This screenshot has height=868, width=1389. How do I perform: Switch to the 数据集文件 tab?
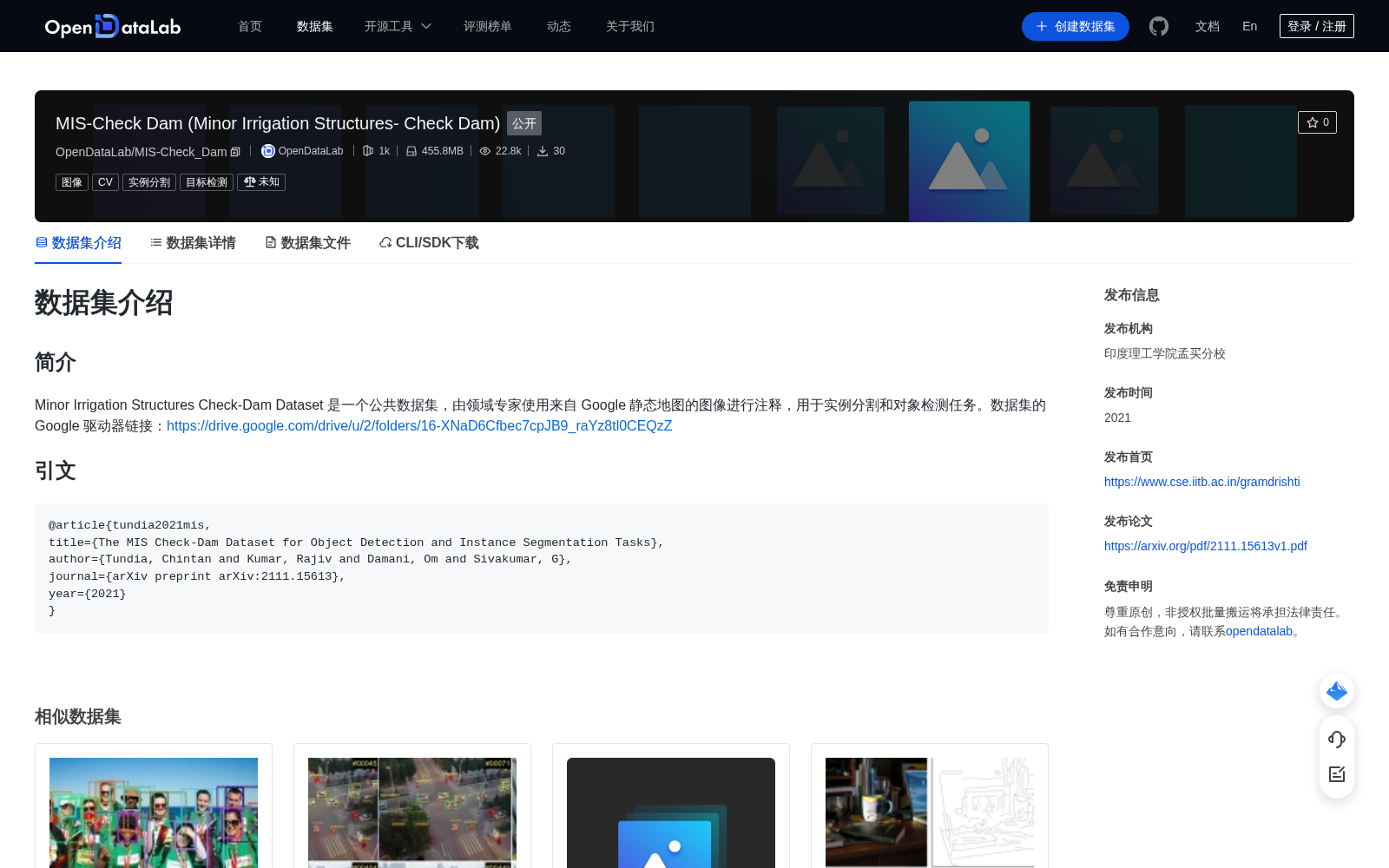(x=307, y=243)
